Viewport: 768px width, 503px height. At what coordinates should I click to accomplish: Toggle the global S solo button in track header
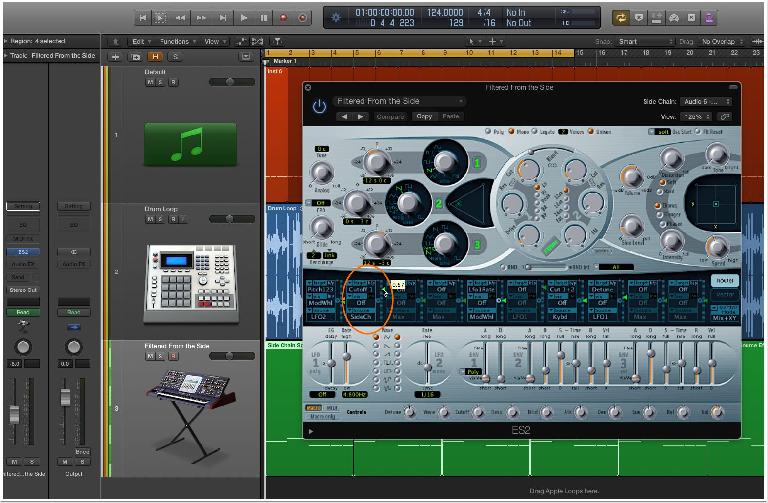pyautogui.click(x=175, y=57)
